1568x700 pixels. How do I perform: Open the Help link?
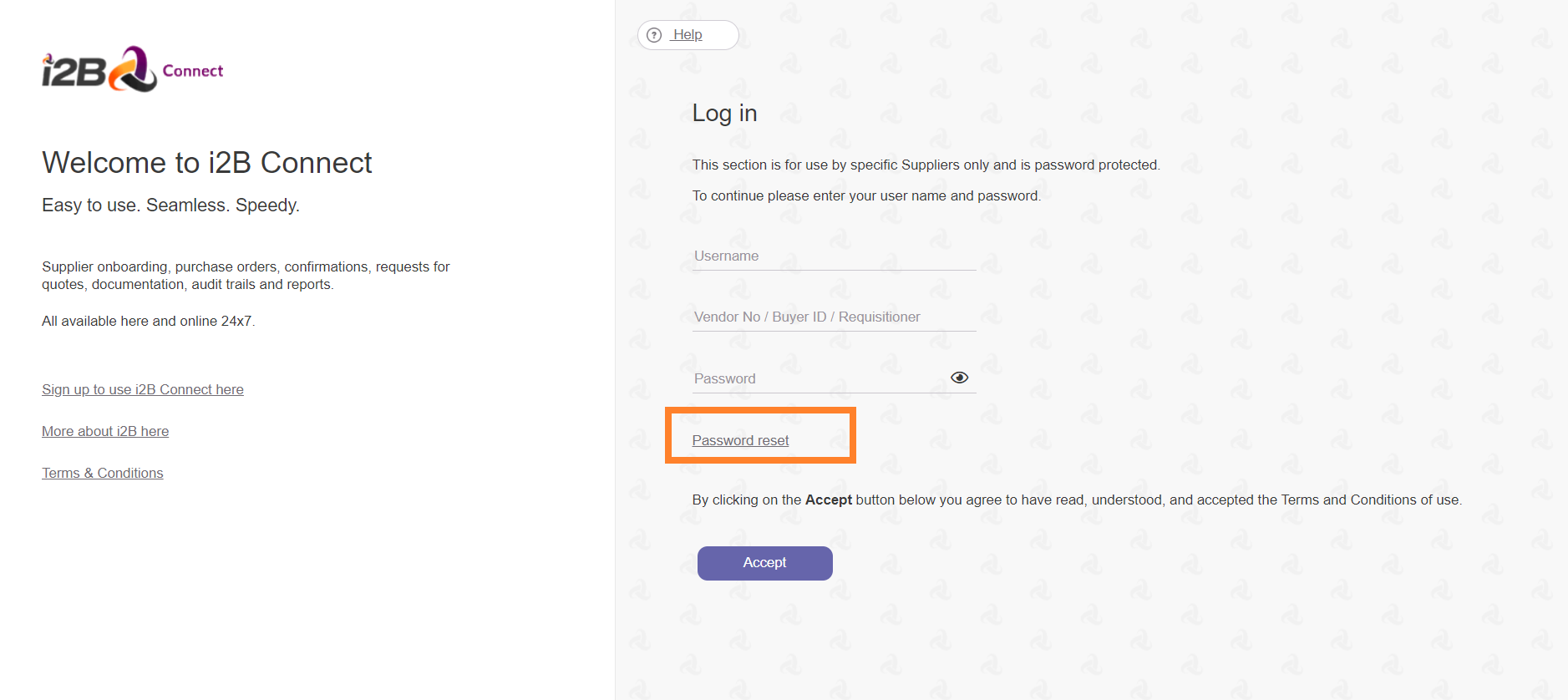(687, 35)
